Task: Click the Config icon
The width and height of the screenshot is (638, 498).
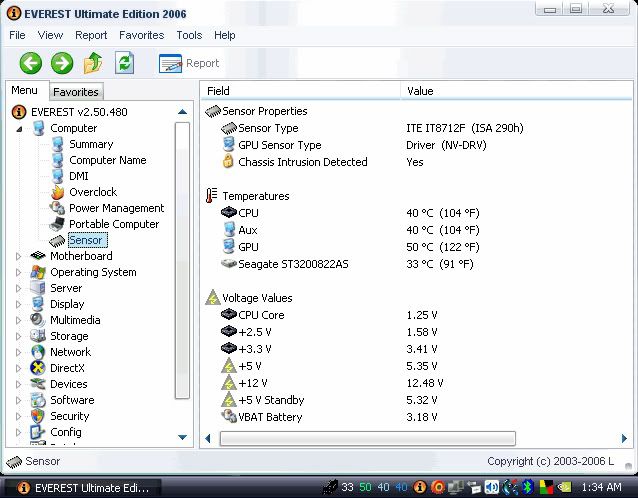Action: pyautogui.click(x=38, y=432)
